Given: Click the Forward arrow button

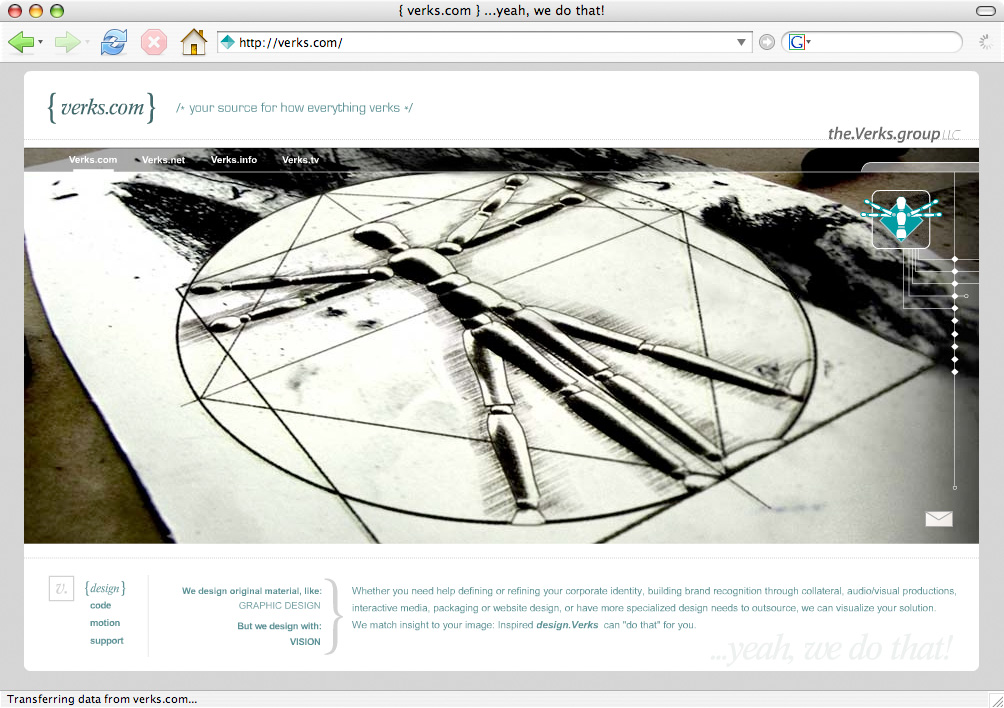Looking at the screenshot, I should pyautogui.click(x=67, y=43).
